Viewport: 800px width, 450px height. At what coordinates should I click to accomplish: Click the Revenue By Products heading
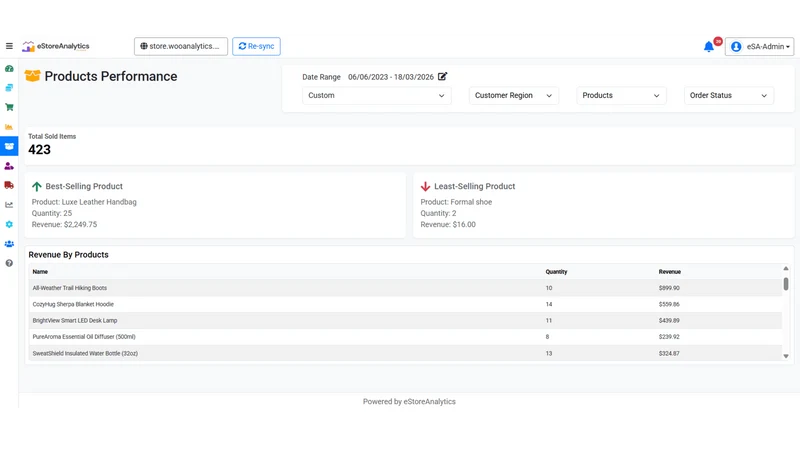click(x=68, y=255)
